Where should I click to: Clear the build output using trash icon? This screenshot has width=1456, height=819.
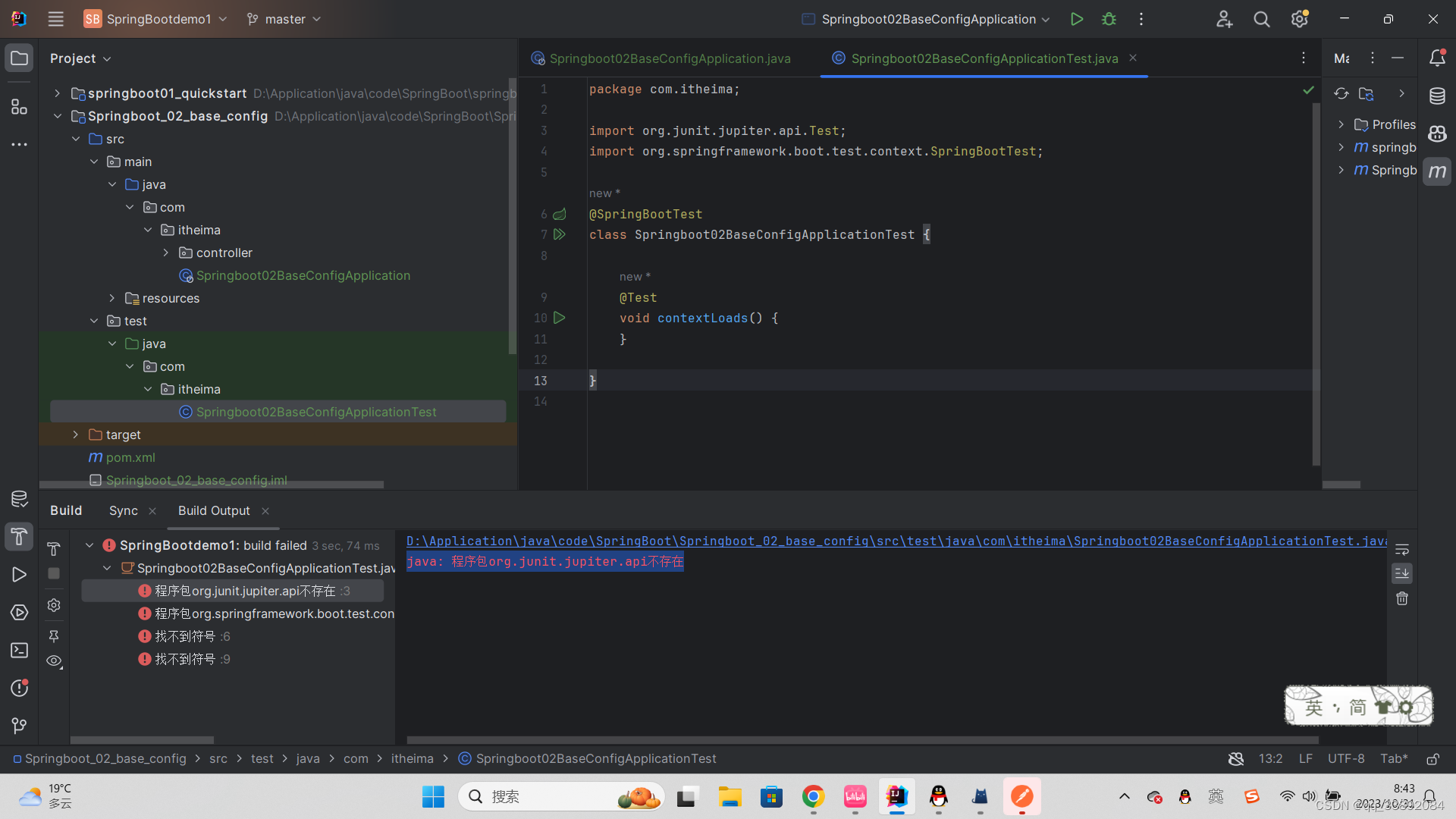pos(1402,599)
